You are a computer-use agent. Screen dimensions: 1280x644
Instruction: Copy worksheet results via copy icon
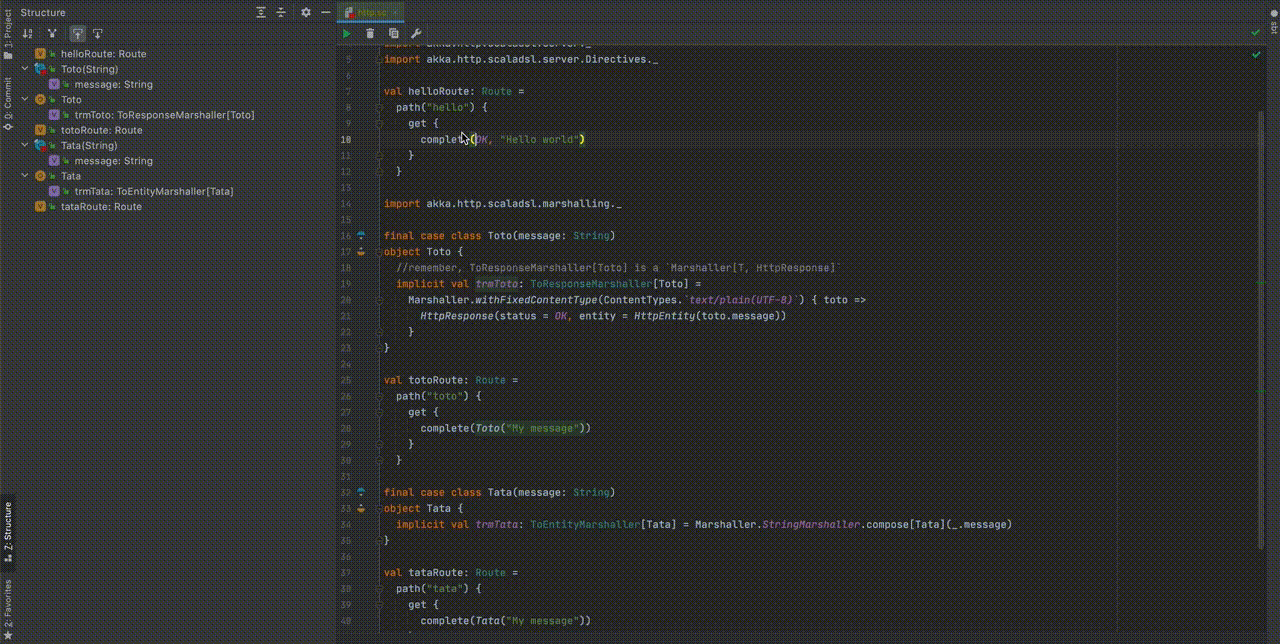tap(394, 33)
